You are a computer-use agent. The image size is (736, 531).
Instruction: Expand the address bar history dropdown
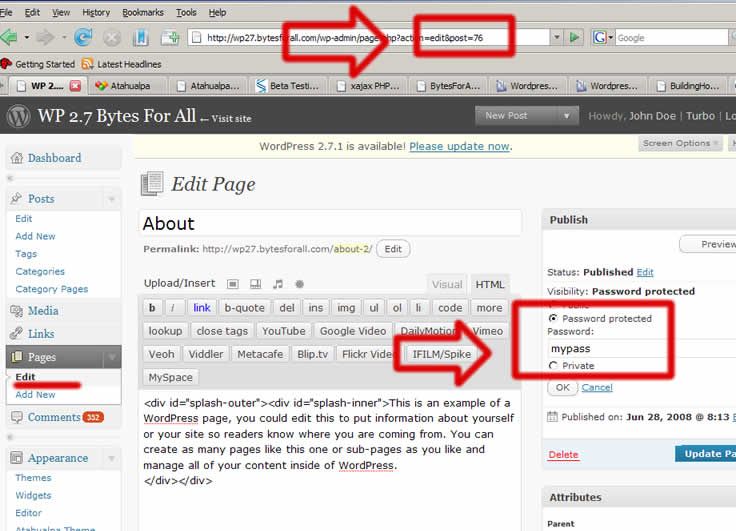click(x=556, y=37)
